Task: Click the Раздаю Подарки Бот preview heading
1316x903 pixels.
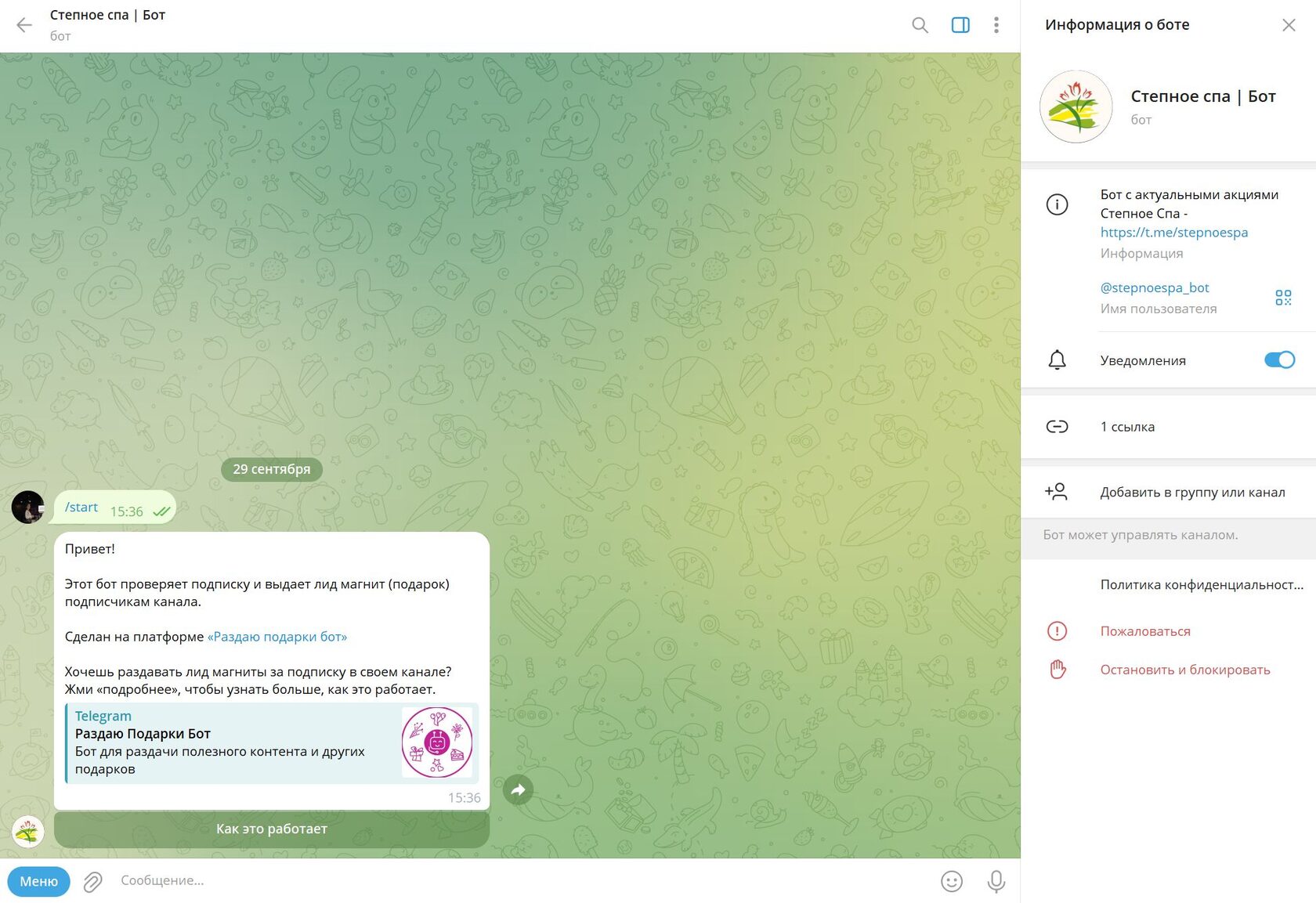Action: coord(143,734)
